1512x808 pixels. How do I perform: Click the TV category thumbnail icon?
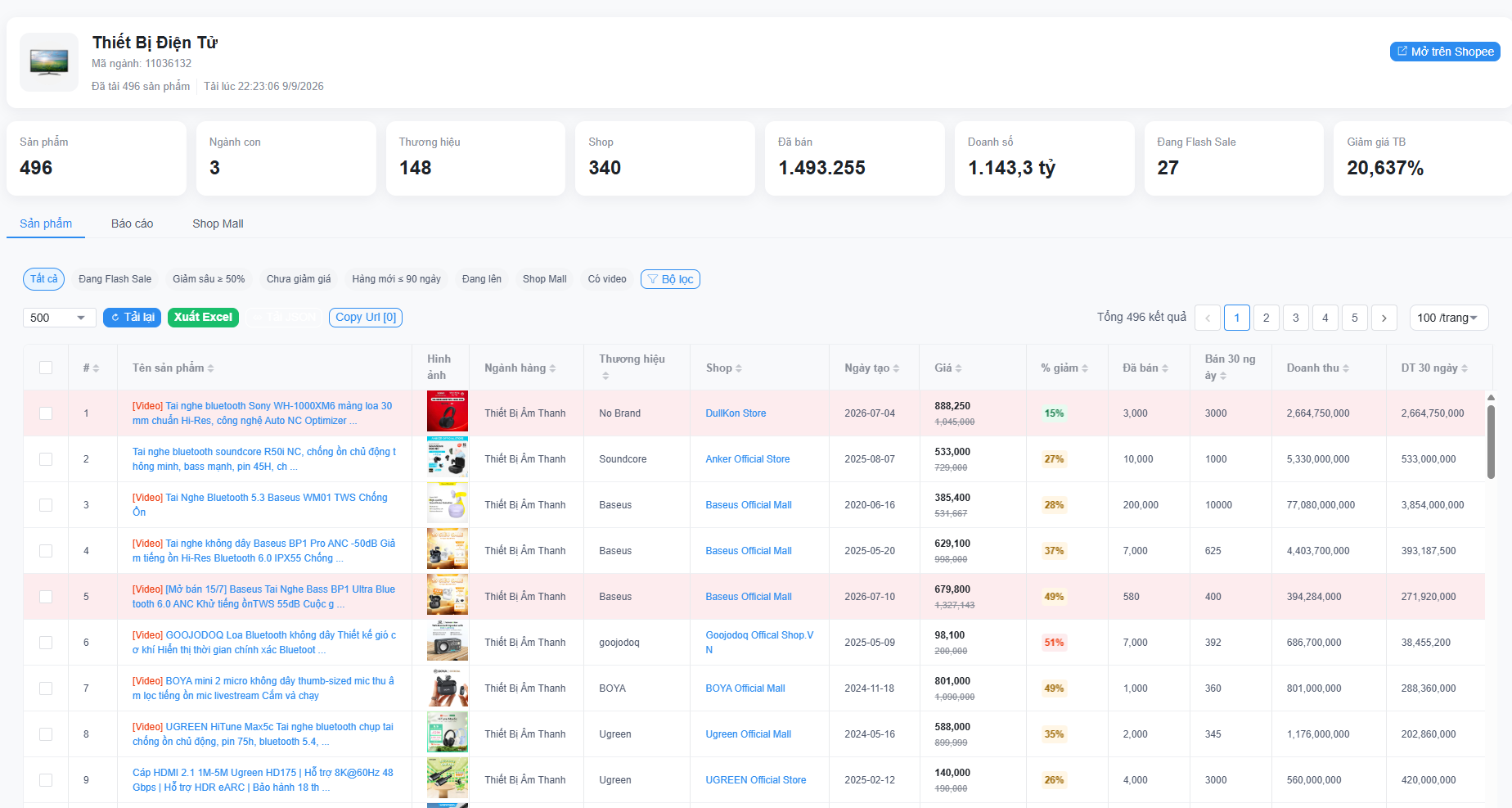coord(49,62)
